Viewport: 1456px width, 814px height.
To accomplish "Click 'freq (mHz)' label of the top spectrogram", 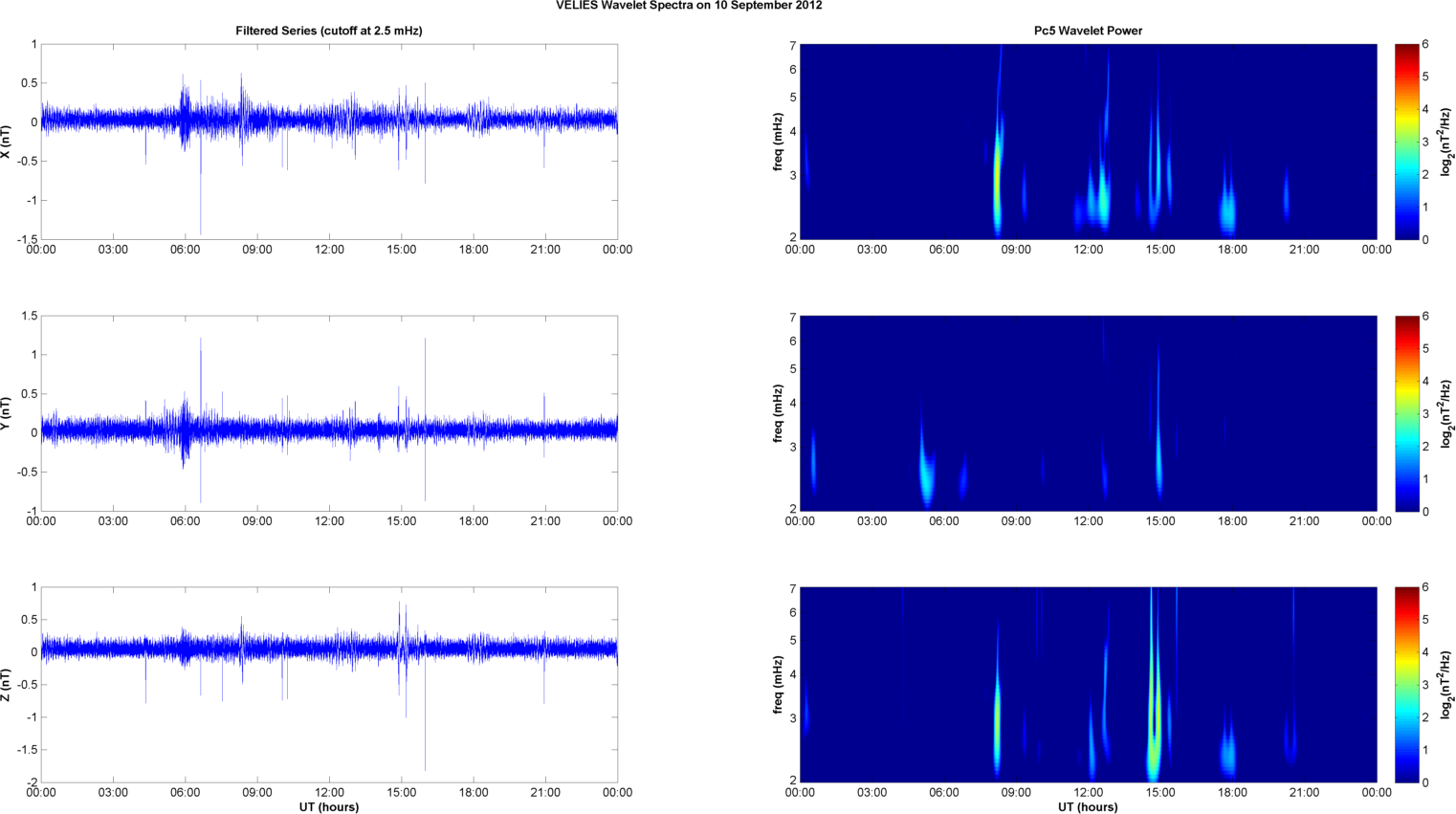I will pyautogui.click(x=779, y=142).
